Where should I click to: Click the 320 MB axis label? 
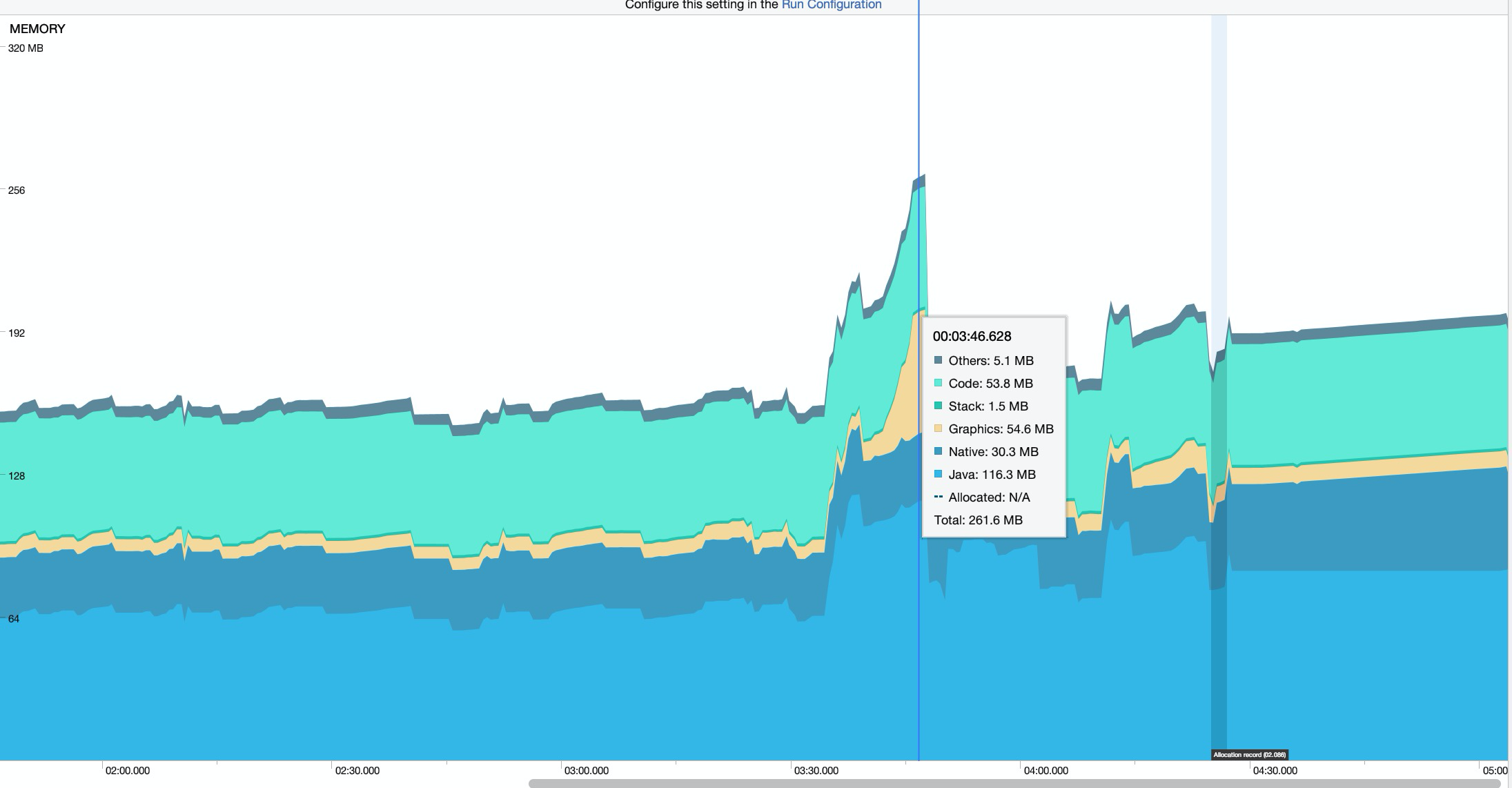coord(26,48)
